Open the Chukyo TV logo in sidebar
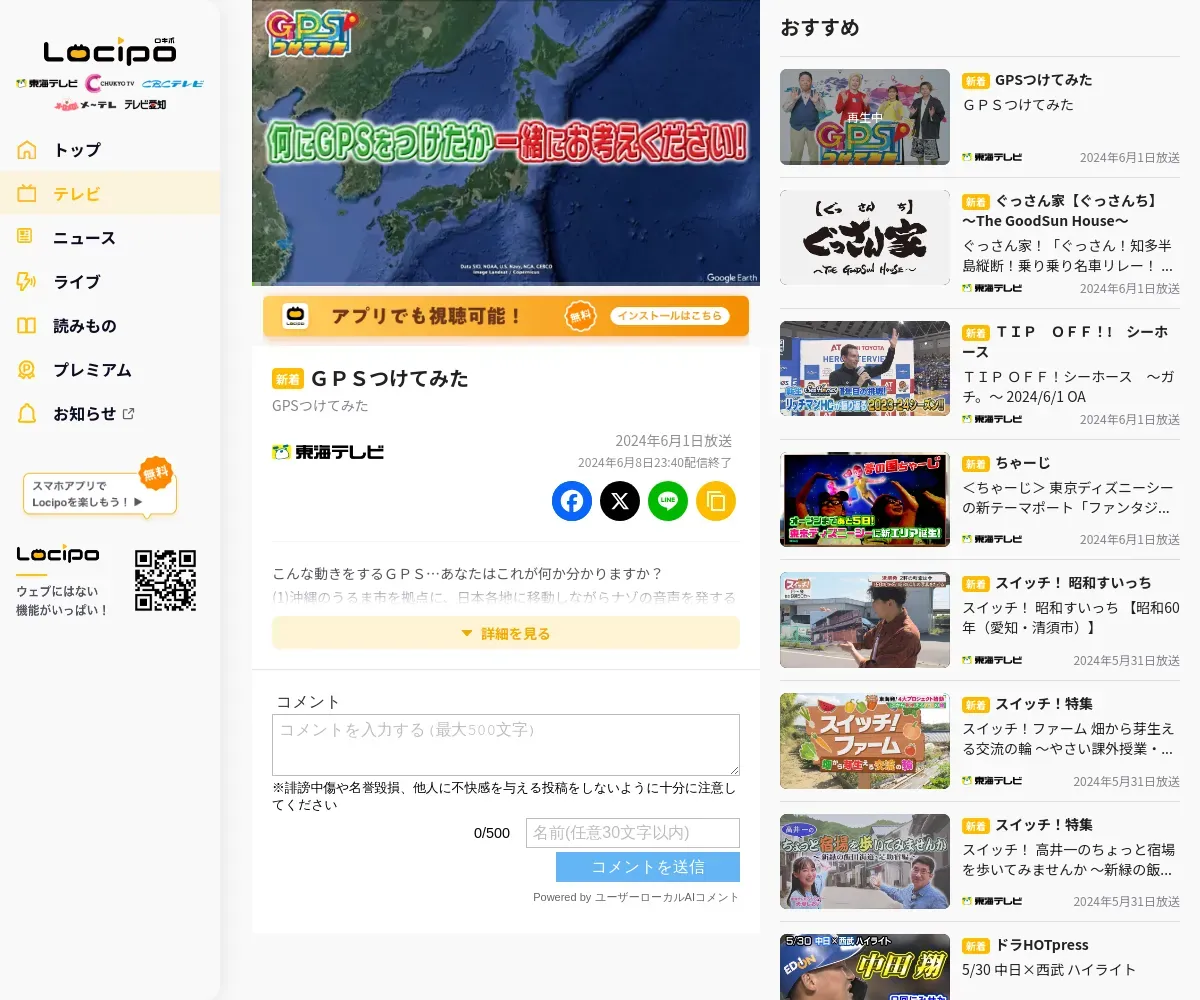Viewport: 1200px width, 1000px height. [x=110, y=83]
